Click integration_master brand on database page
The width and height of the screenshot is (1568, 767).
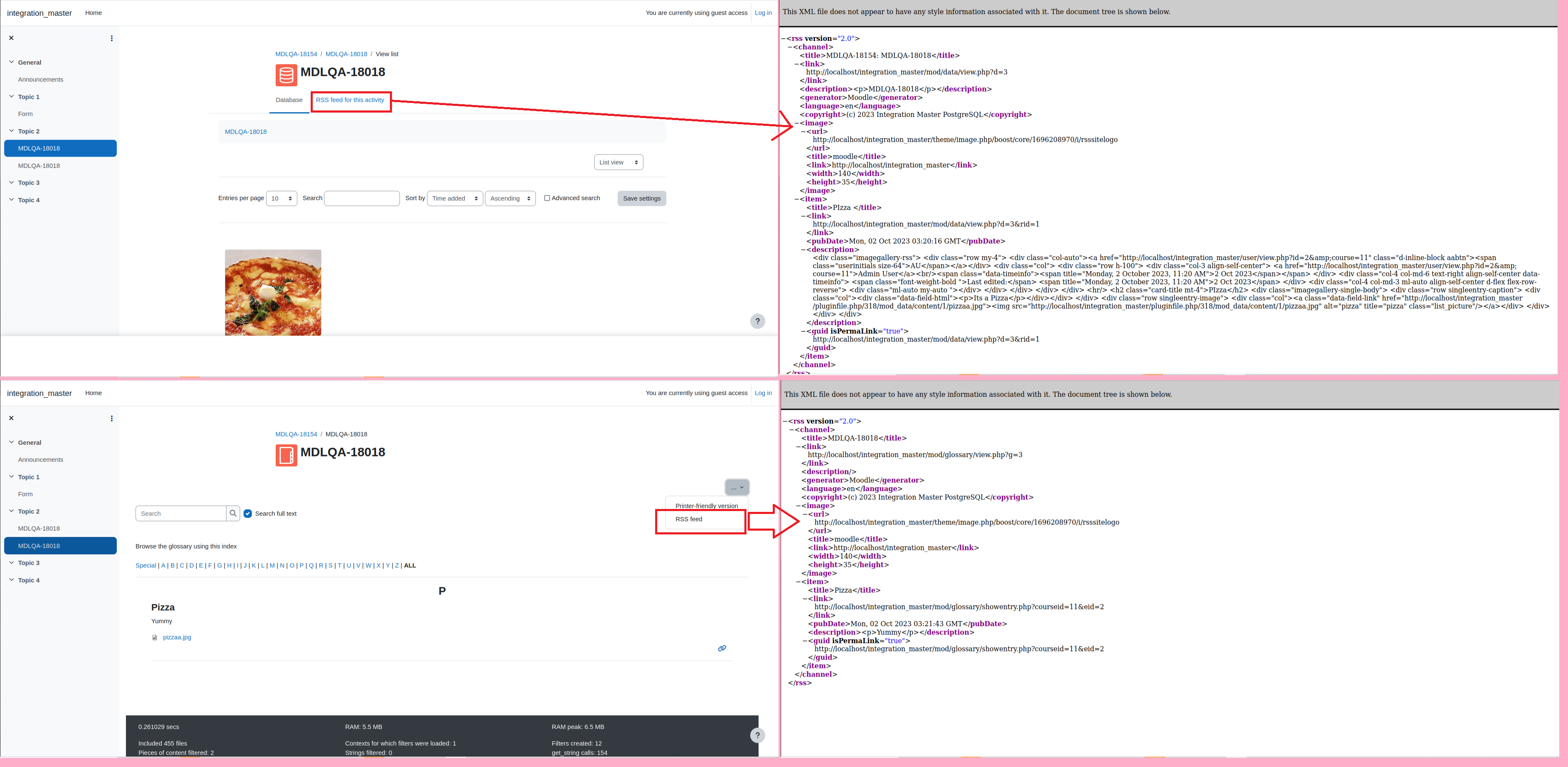pyautogui.click(x=39, y=13)
